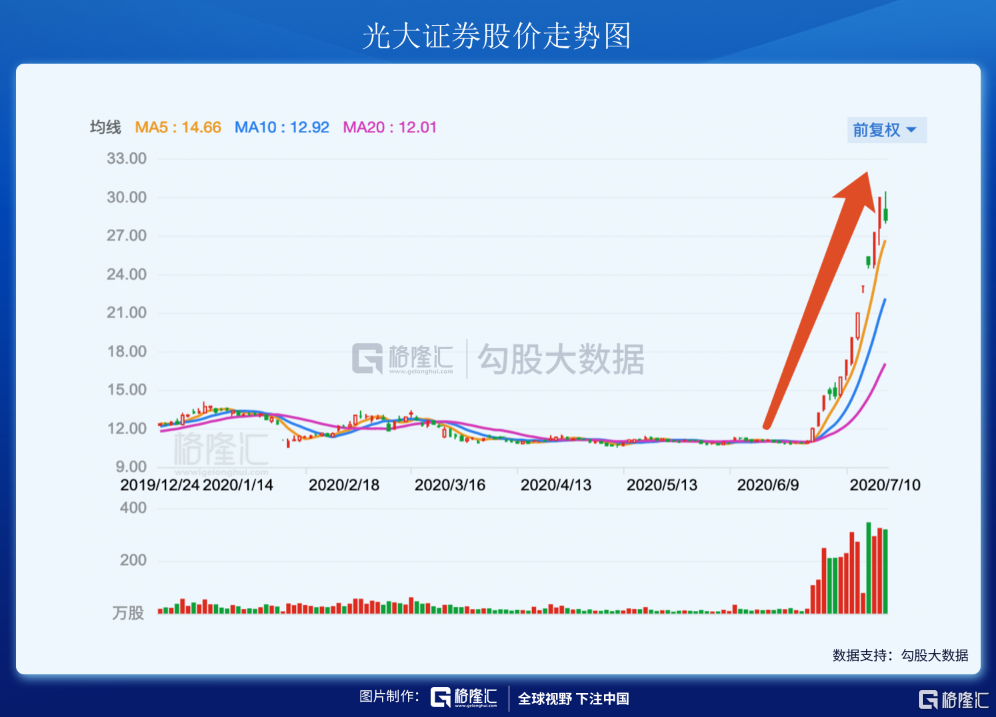Select the MA20 : 12.01 indicator label
This screenshot has width=996, height=717.
390,128
